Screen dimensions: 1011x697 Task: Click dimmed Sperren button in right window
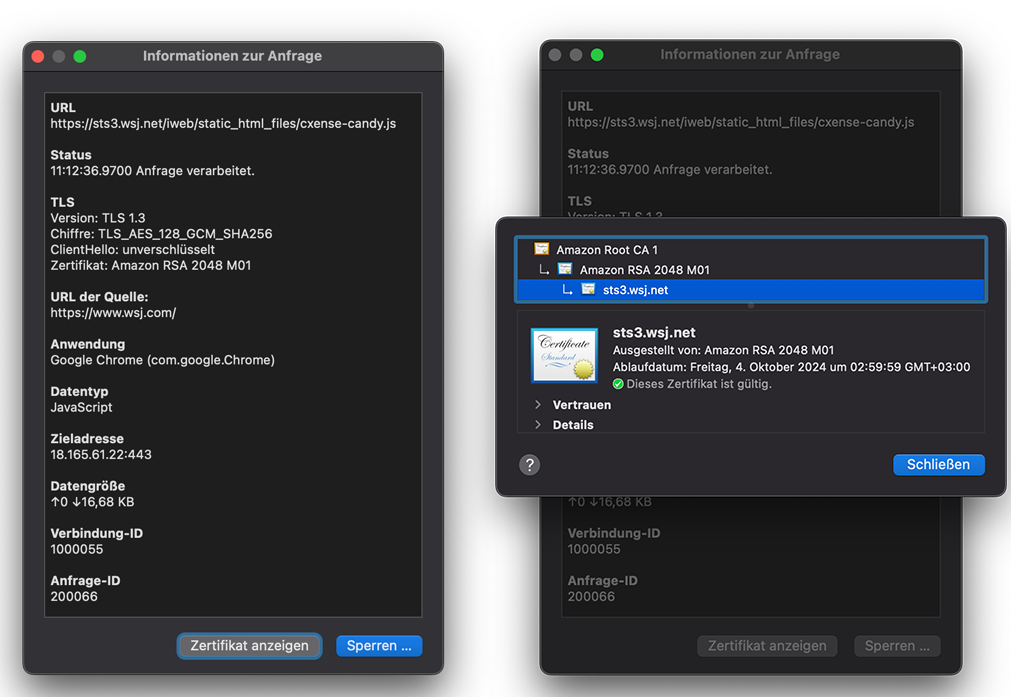pyautogui.click(x=897, y=645)
